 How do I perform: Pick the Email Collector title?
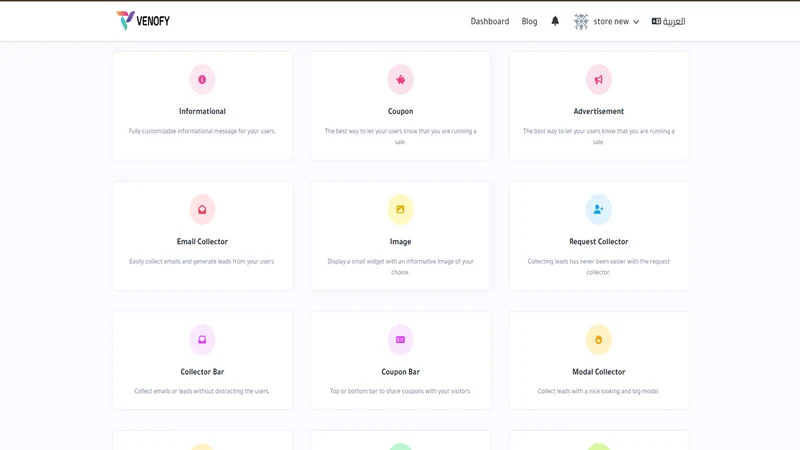coord(202,241)
